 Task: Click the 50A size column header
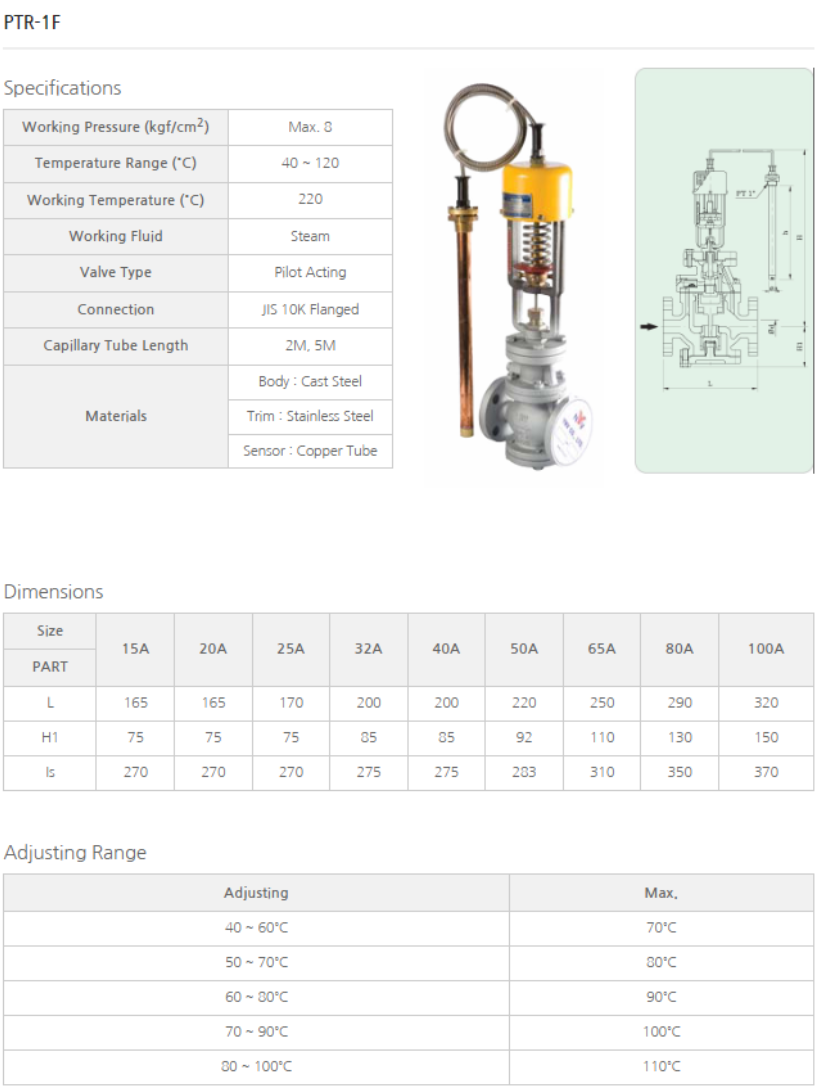524,649
